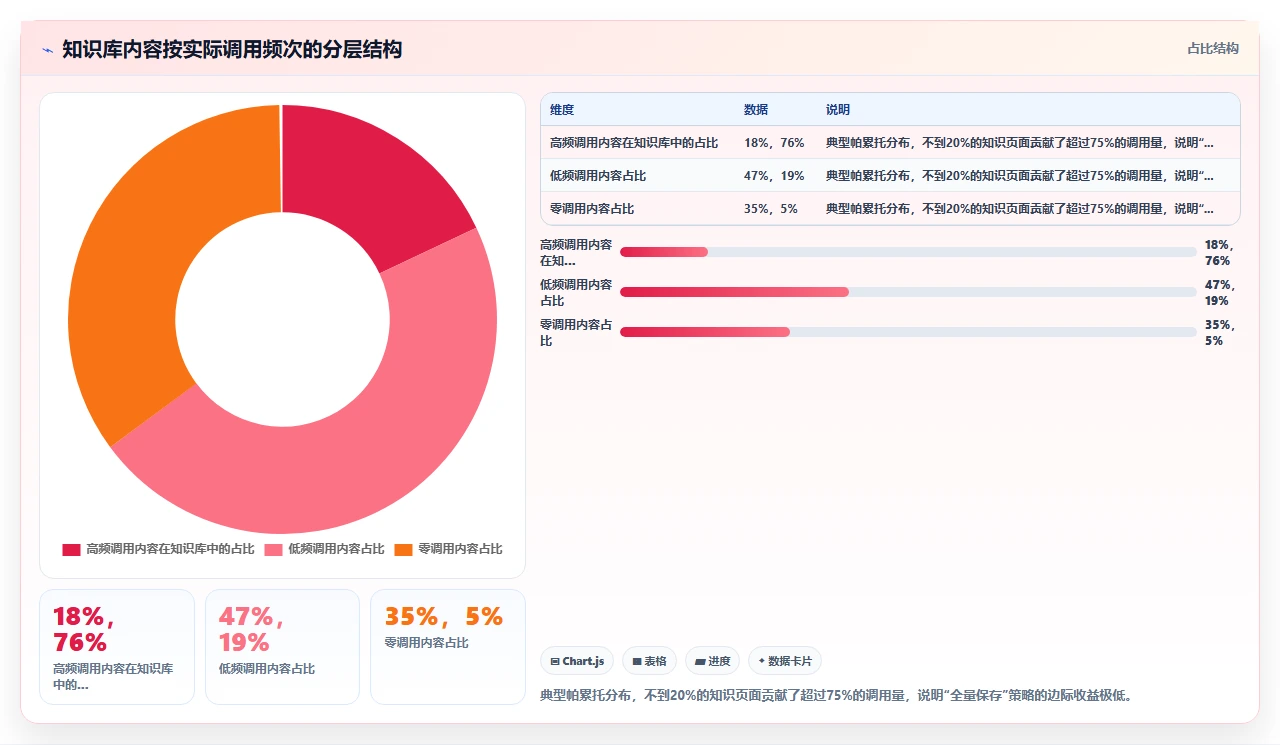
Task: Click the 维度 column header
Action: tap(563, 110)
